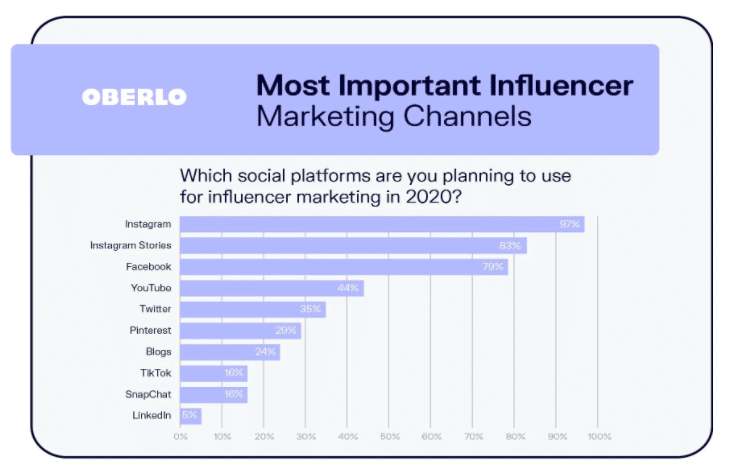Click the 100% x-axis tick label

pyautogui.click(x=599, y=437)
